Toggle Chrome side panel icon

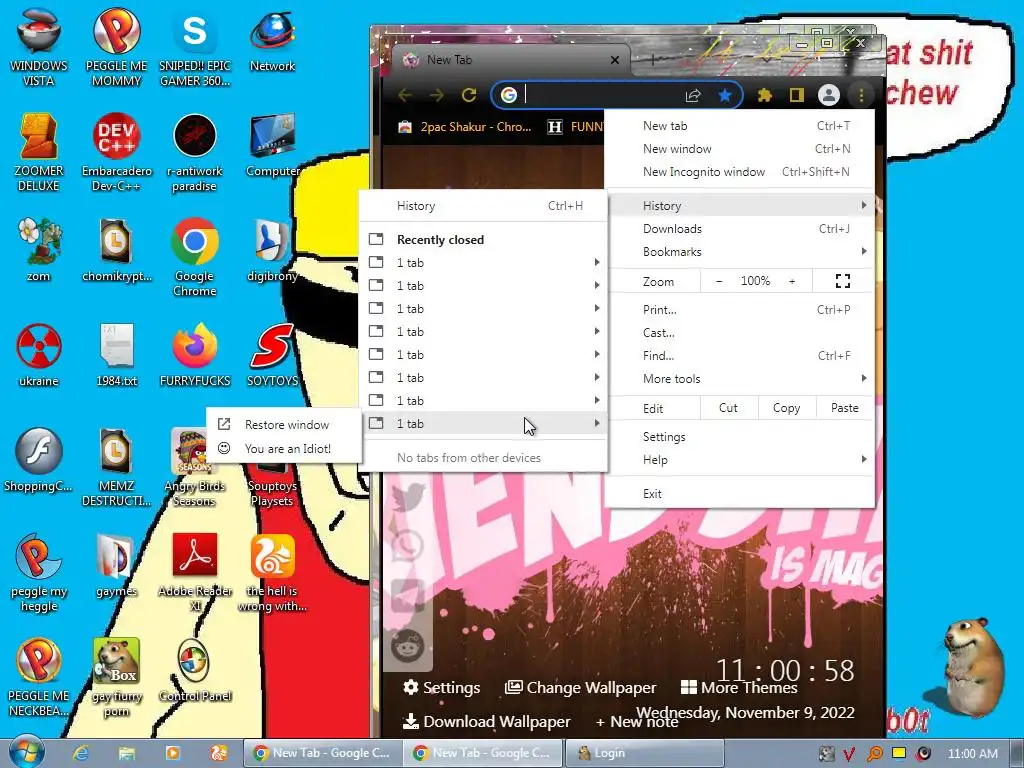click(x=797, y=95)
